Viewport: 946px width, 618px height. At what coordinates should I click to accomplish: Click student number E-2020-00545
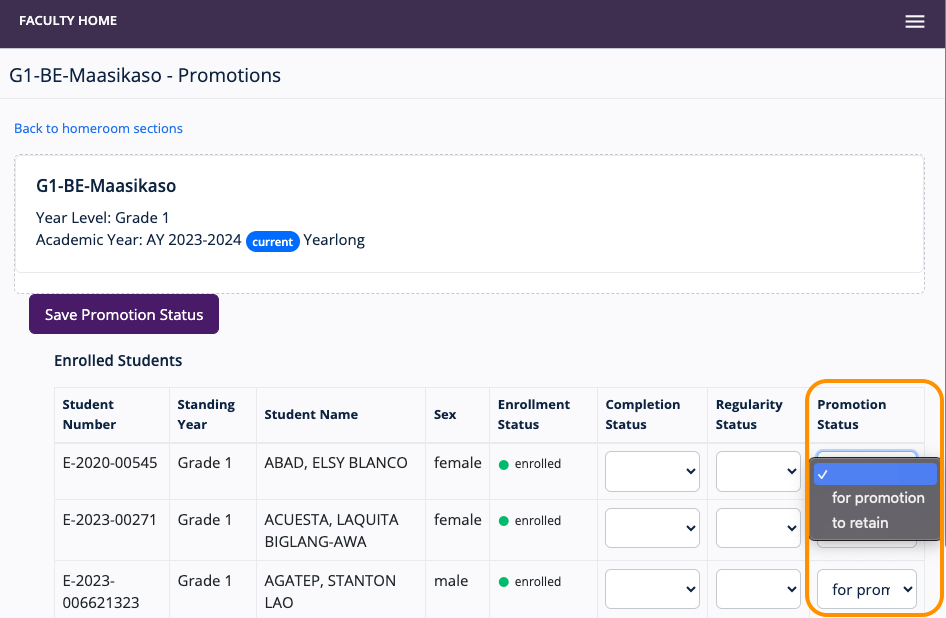110,463
